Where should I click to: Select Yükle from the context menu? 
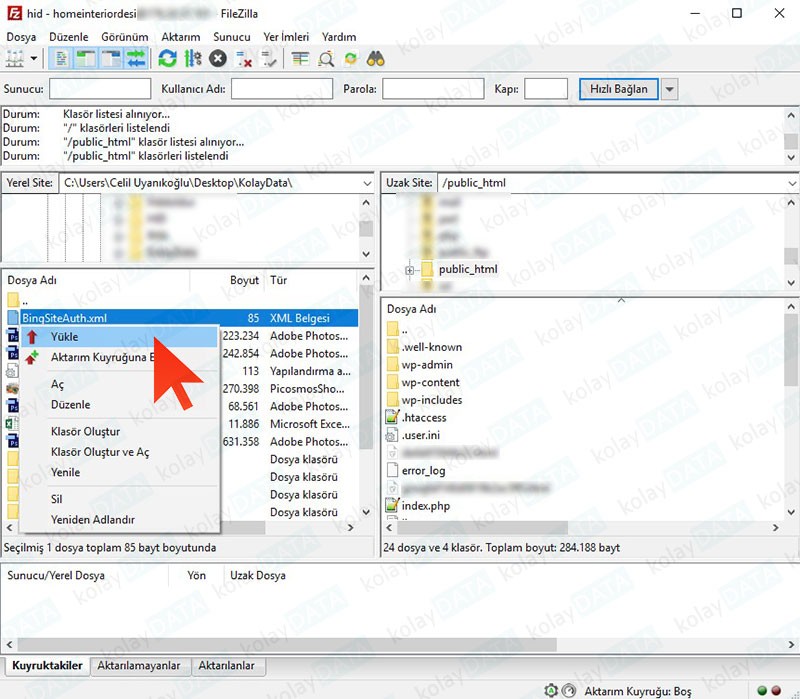pyautogui.click(x=64, y=337)
